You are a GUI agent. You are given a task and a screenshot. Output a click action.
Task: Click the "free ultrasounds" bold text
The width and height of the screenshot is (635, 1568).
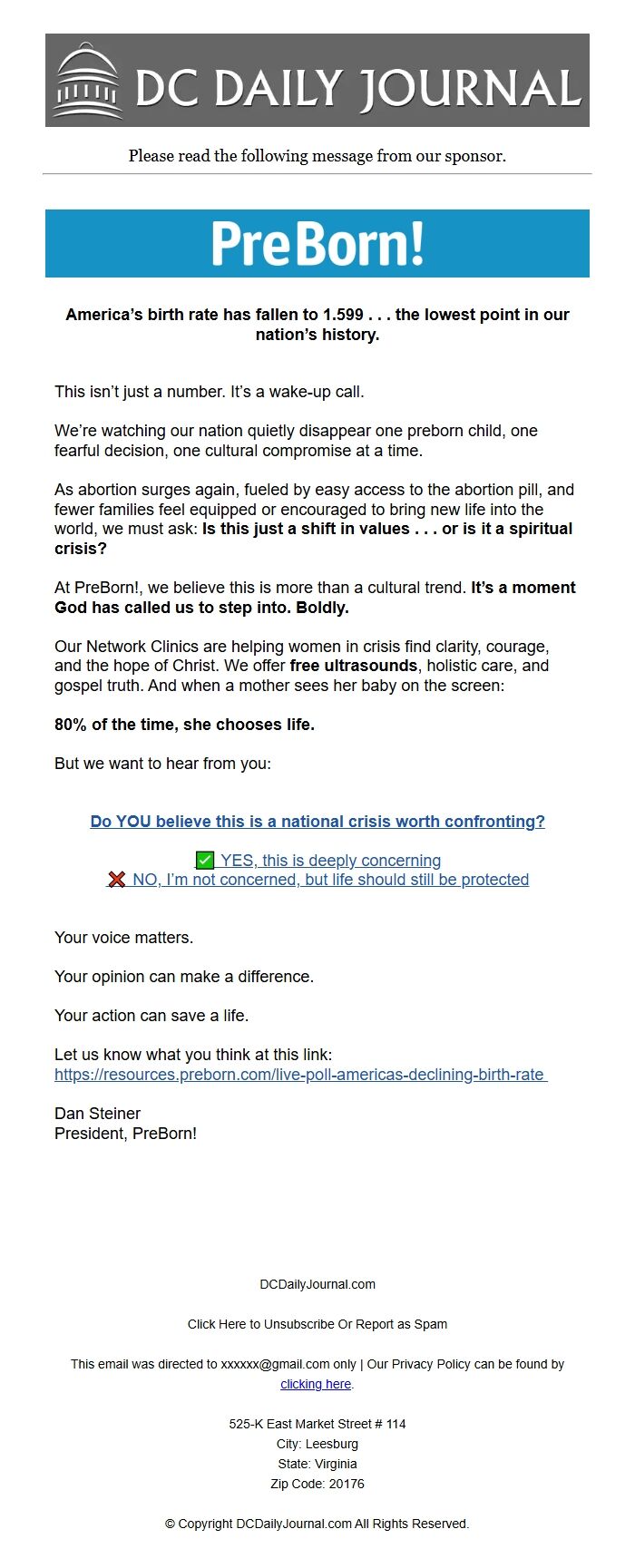pos(353,666)
